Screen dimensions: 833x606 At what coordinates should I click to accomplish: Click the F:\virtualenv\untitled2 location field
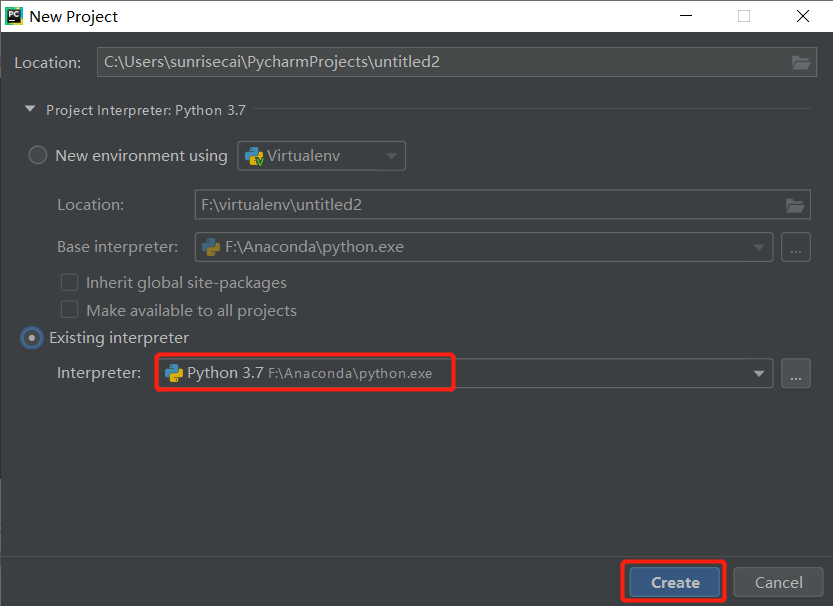coord(502,204)
